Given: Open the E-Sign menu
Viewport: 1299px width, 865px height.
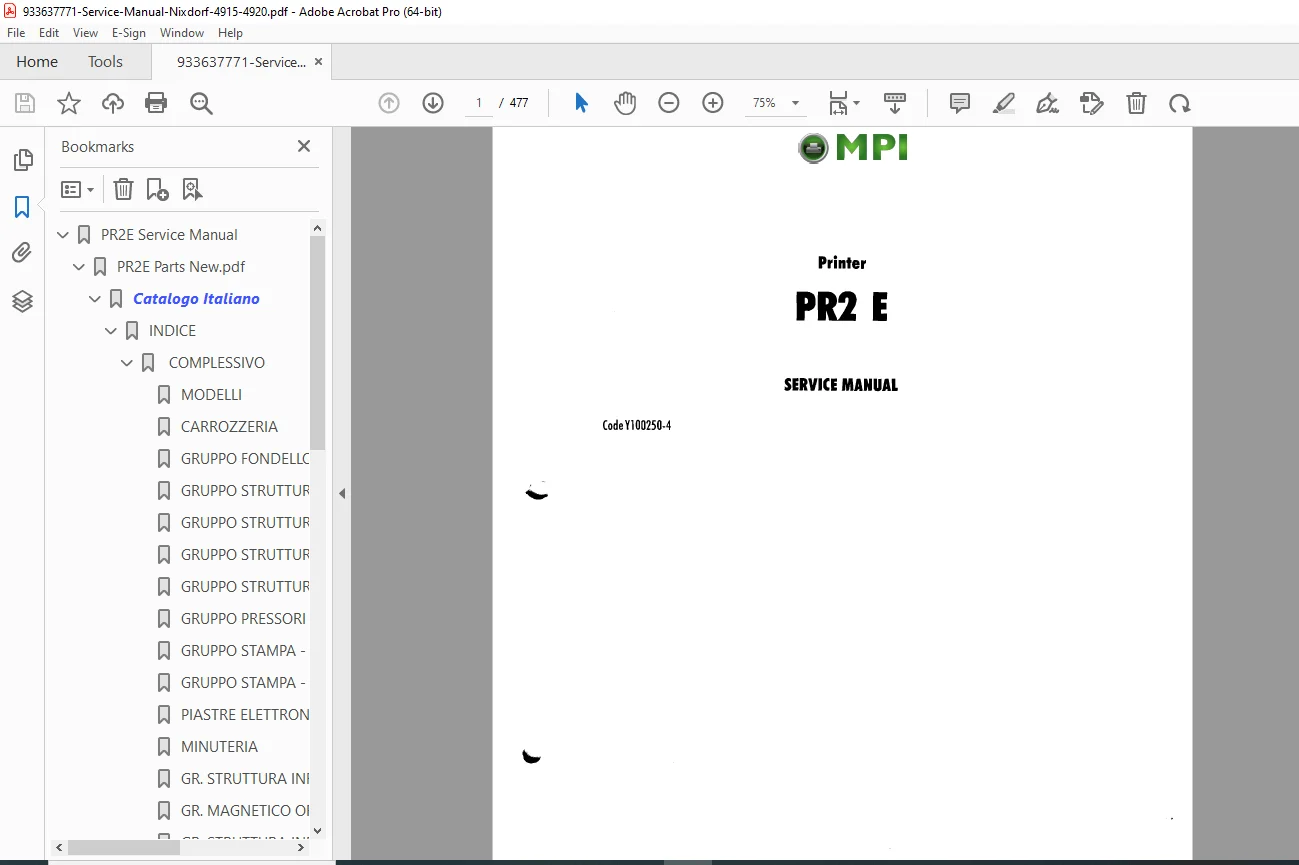Looking at the screenshot, I should pos(129,33).
